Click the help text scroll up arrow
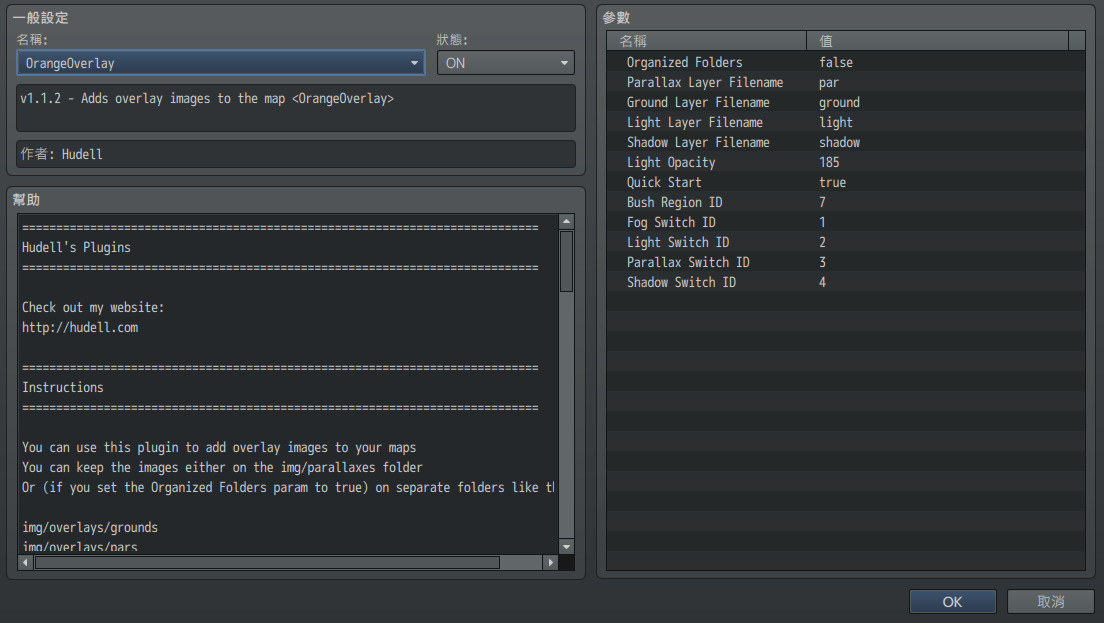This screenshot has width=1104, height=623. [x=567, y=222]
